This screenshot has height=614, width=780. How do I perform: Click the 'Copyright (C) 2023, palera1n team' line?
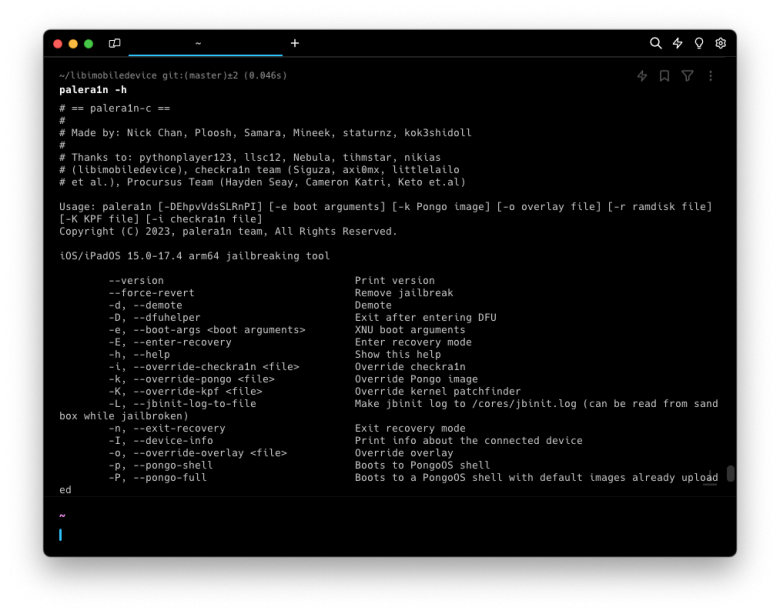point(228,231)
